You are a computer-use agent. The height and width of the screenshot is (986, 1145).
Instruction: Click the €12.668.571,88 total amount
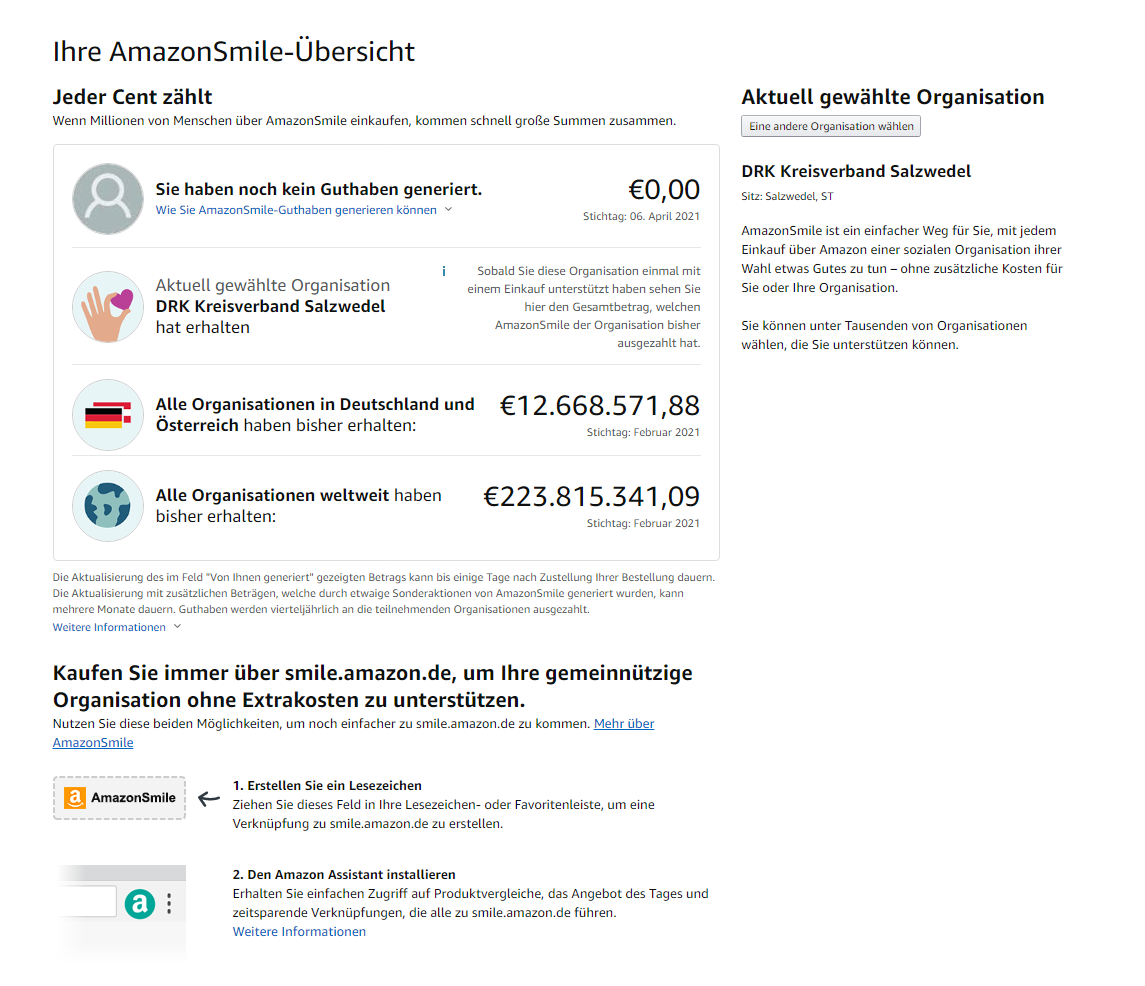(x=600, y=405)
